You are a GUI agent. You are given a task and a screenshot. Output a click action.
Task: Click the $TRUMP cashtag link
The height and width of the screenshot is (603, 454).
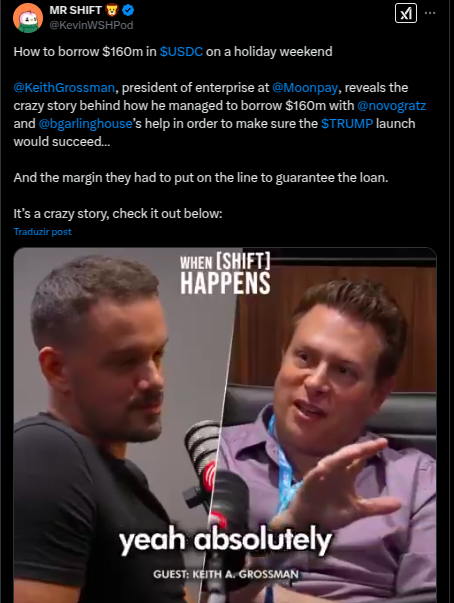pos(347,123)
